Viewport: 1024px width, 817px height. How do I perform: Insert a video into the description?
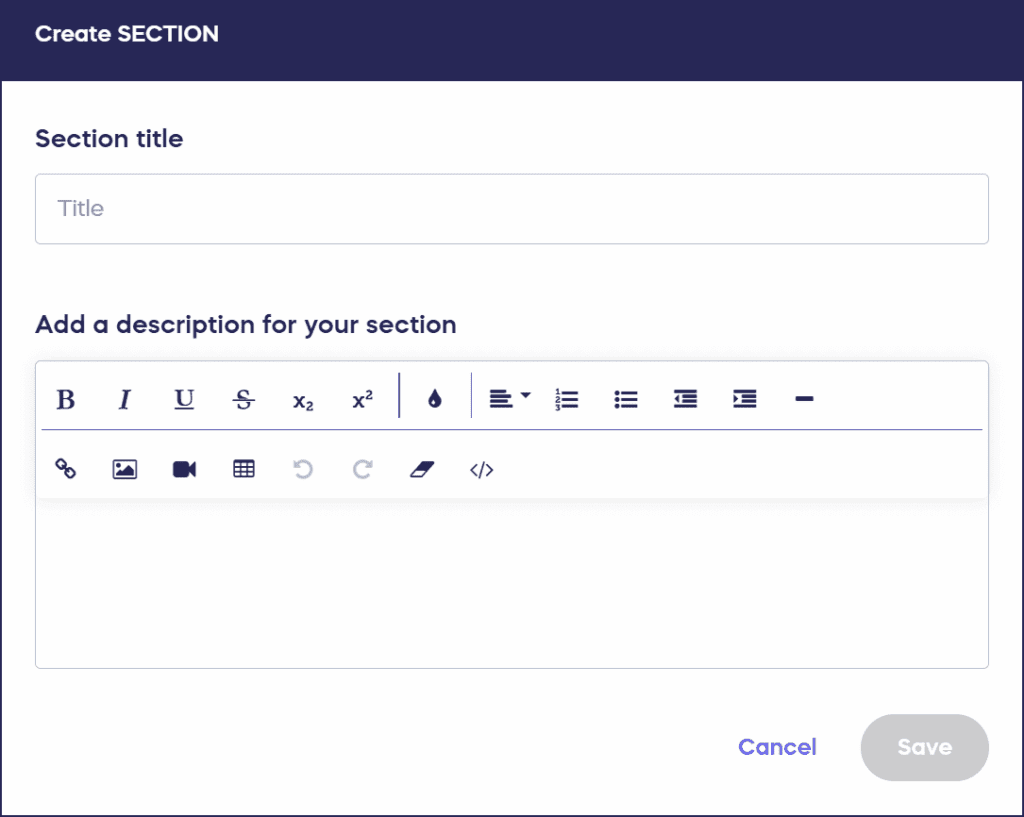[x=184, y=469]
